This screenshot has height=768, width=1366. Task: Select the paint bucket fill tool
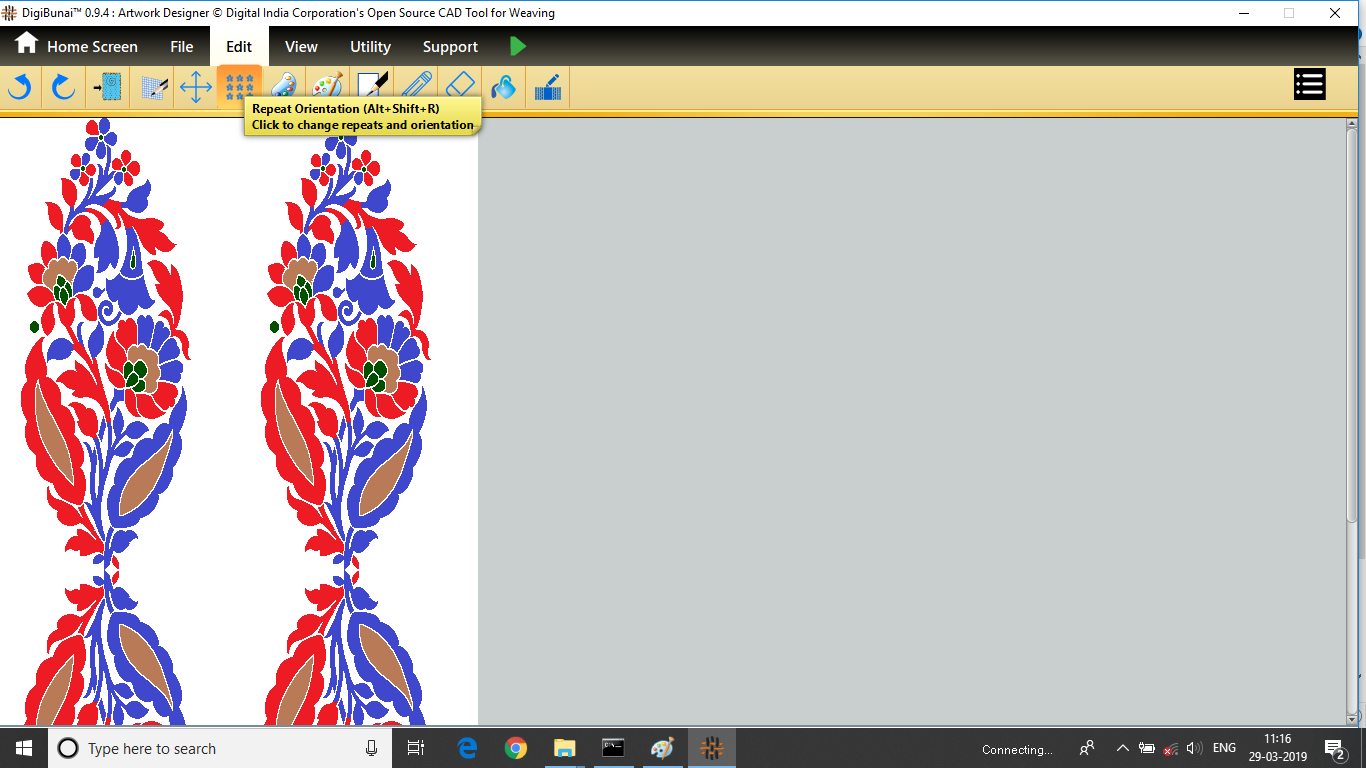coord(504,87)
